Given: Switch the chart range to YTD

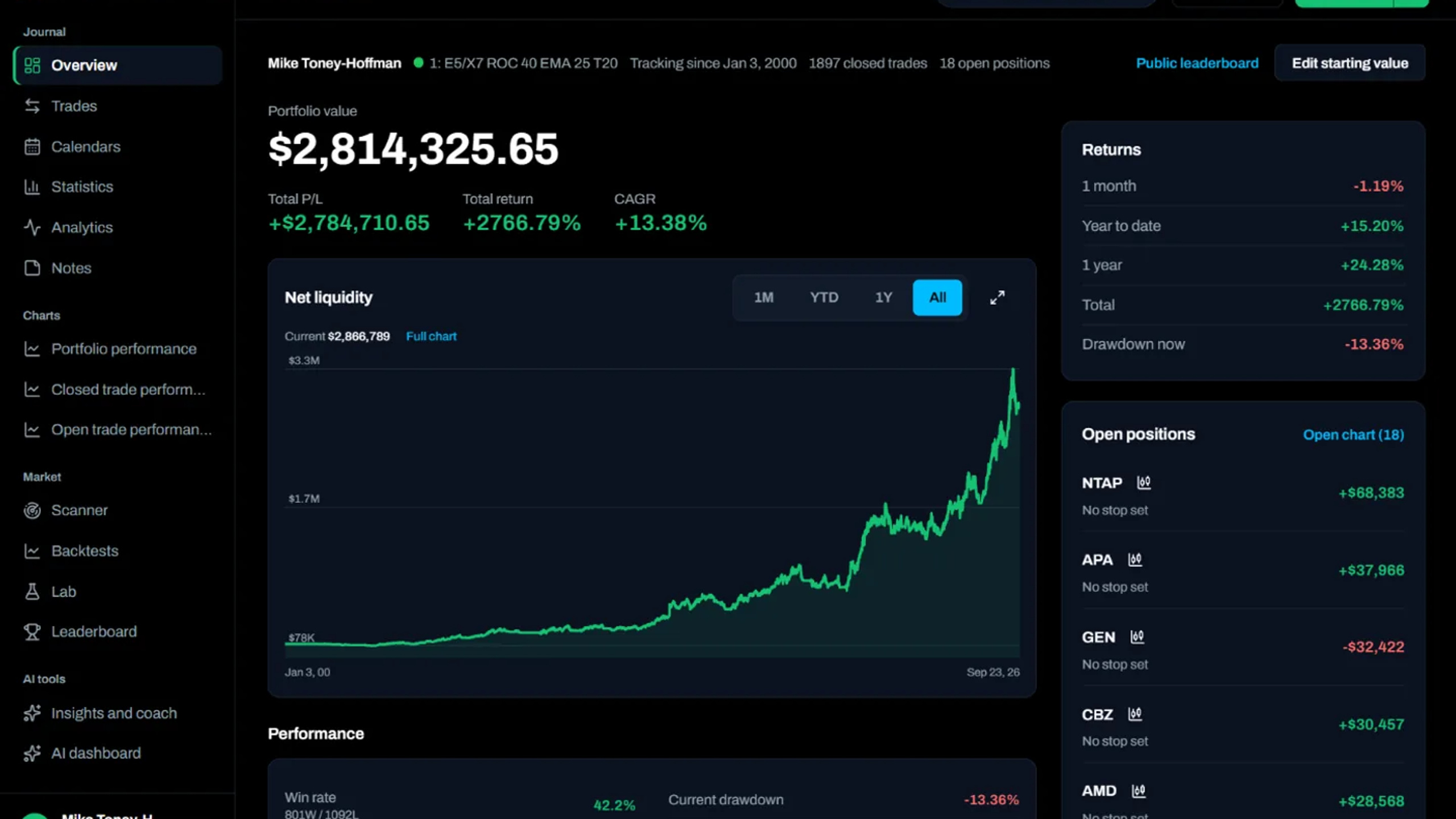Looking at the screenshot, I should [x=824, y=297].
